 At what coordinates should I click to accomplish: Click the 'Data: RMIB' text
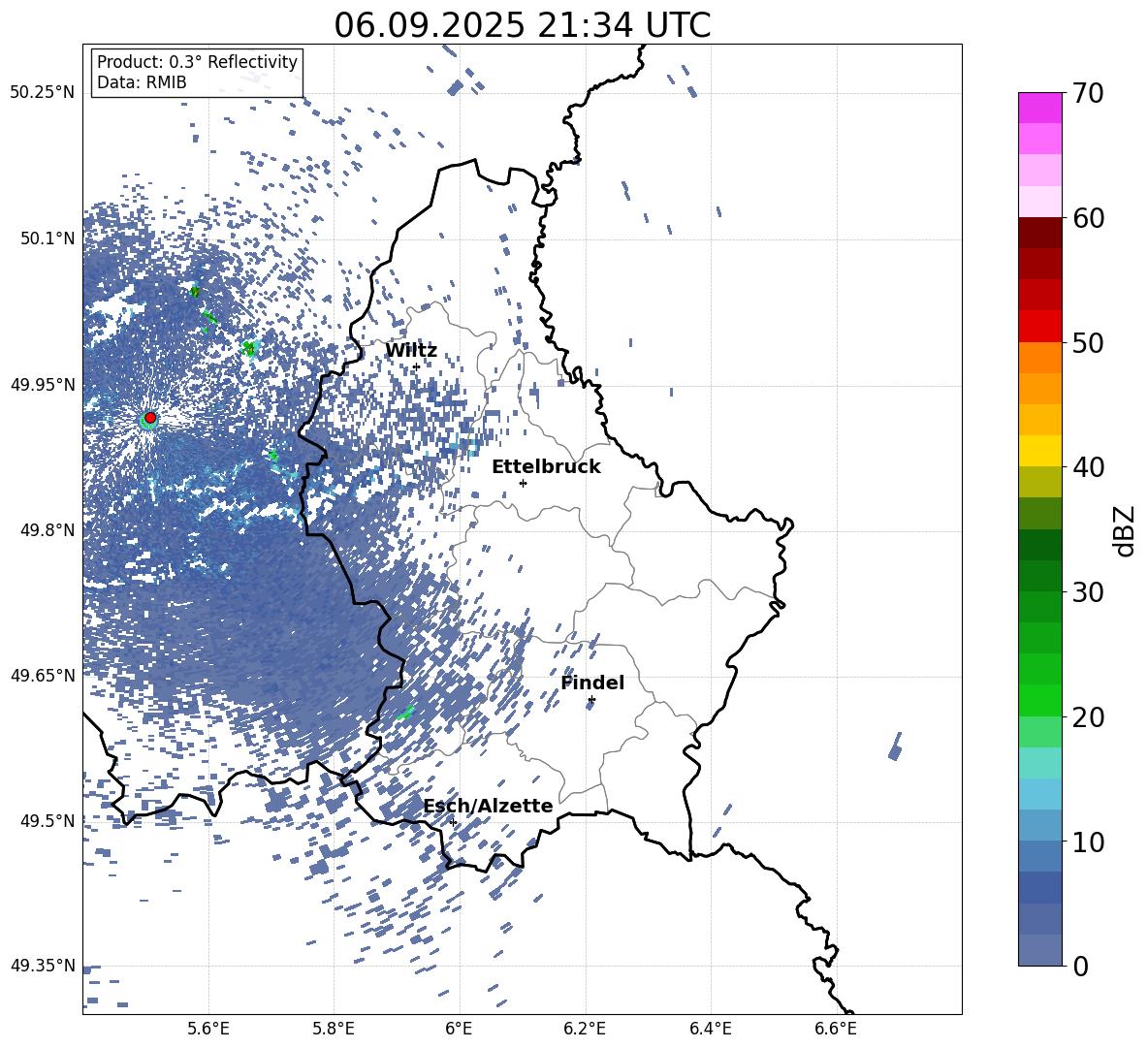pos(142,82)
